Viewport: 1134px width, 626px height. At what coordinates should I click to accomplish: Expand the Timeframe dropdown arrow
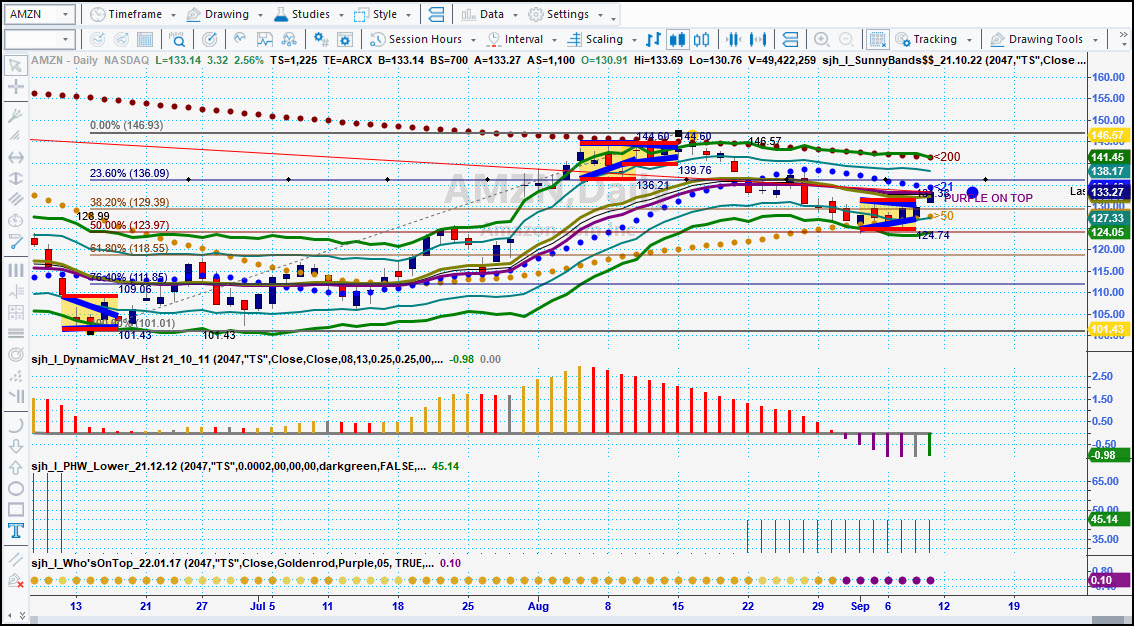pyautogui.click(x=173, y=15)
